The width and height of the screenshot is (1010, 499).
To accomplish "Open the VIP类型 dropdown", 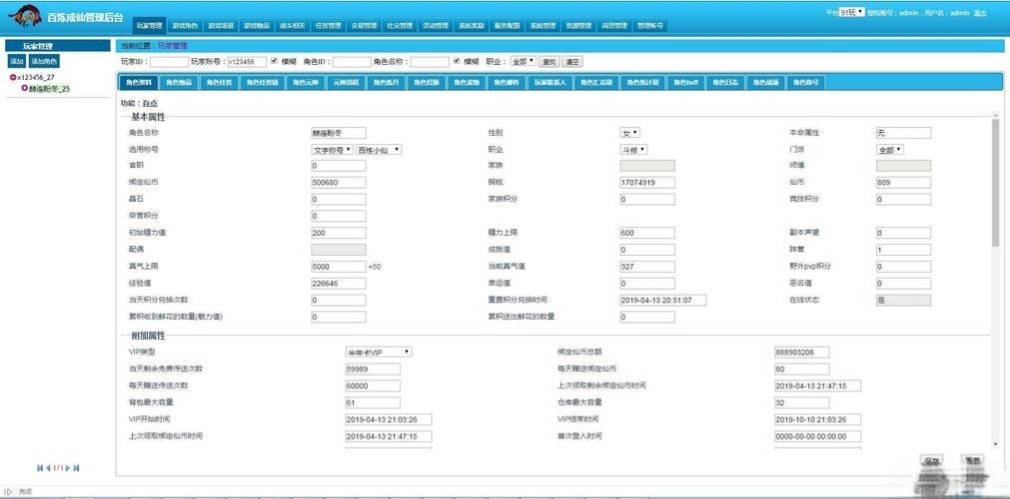I will 379,352.
